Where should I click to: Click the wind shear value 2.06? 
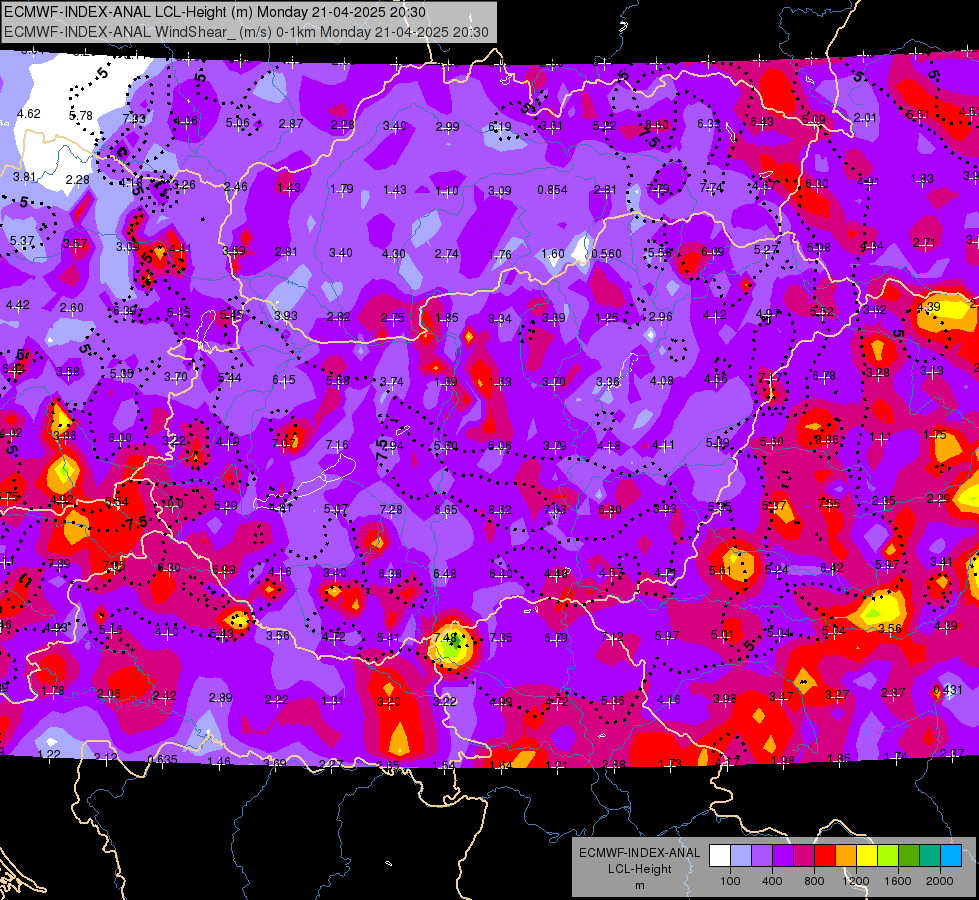(109, 694)
